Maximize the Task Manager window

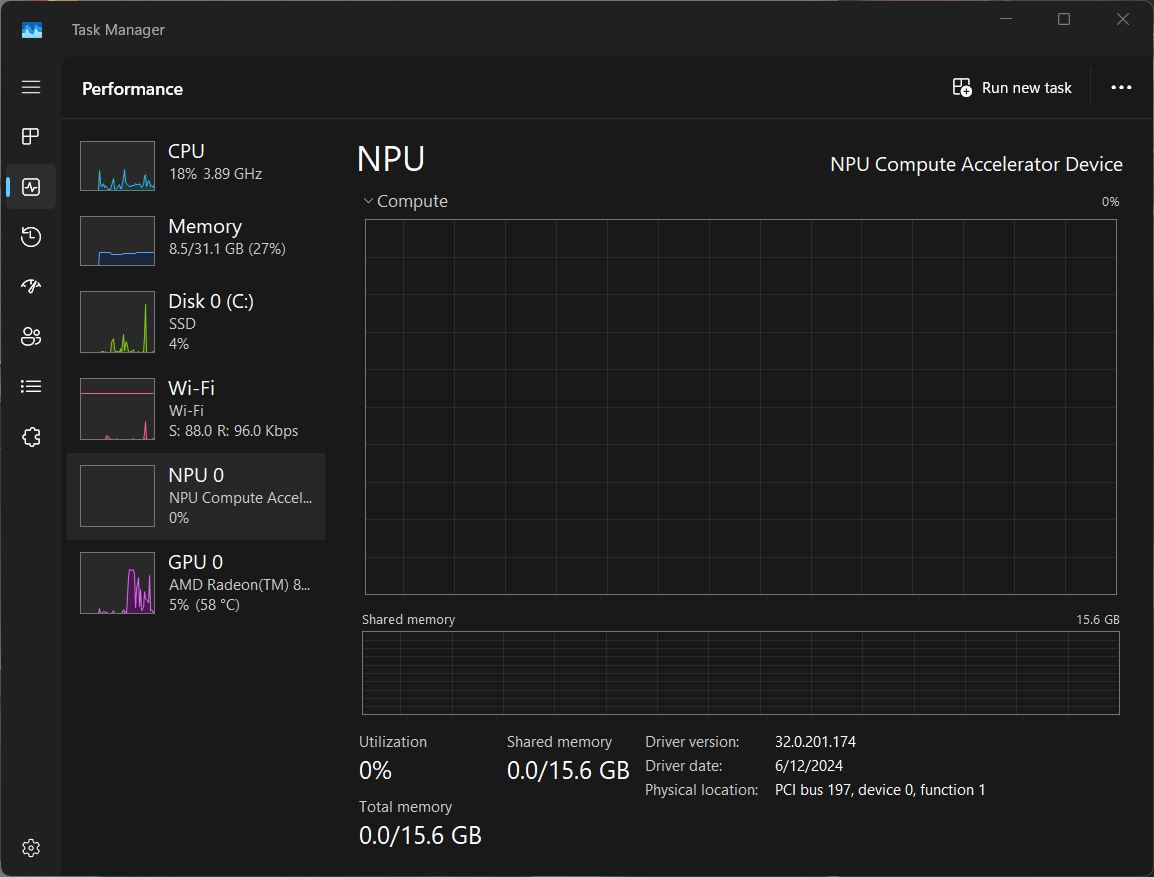pos(1064,19)
